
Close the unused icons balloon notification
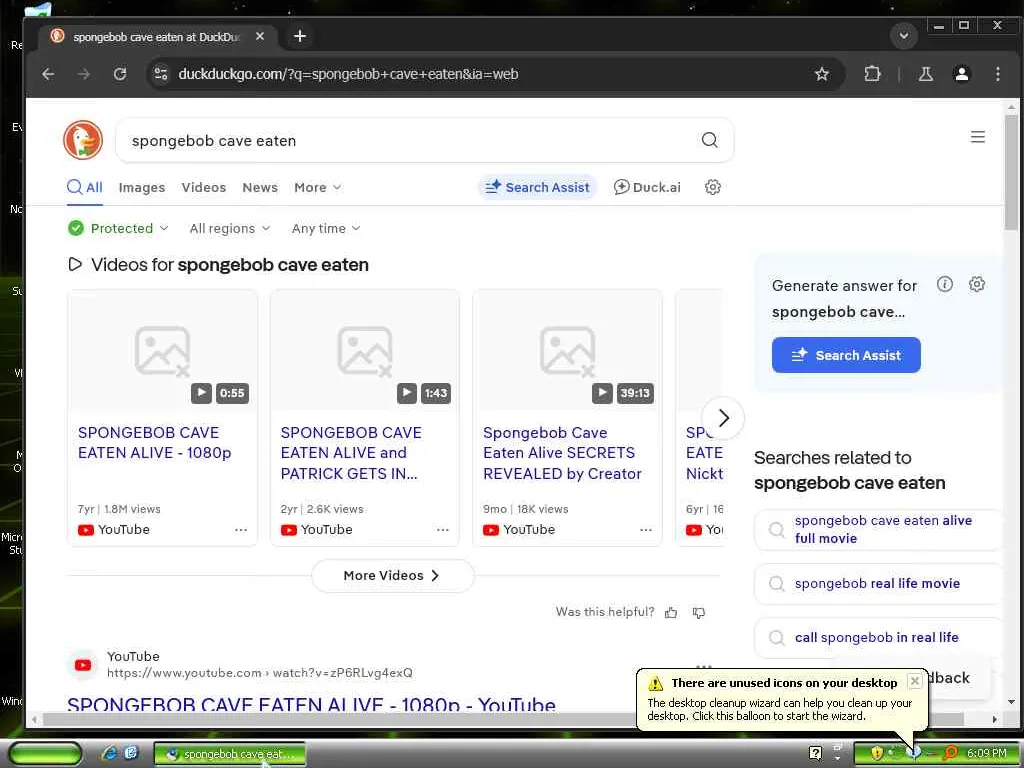tap(915, 681)
